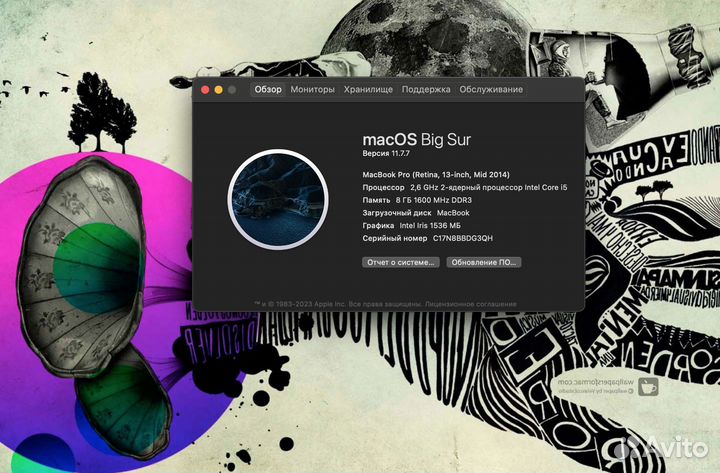Open the Мониторы tab

312,90
